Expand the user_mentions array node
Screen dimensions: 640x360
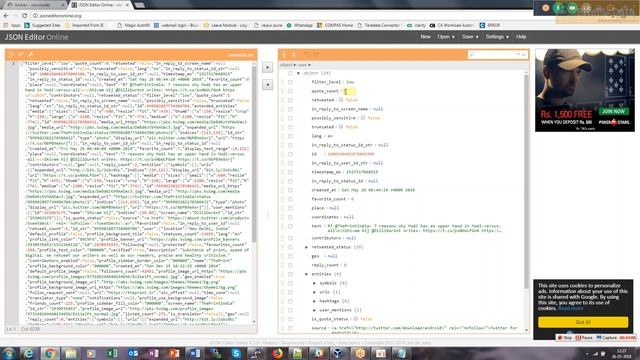pos(314,310)
